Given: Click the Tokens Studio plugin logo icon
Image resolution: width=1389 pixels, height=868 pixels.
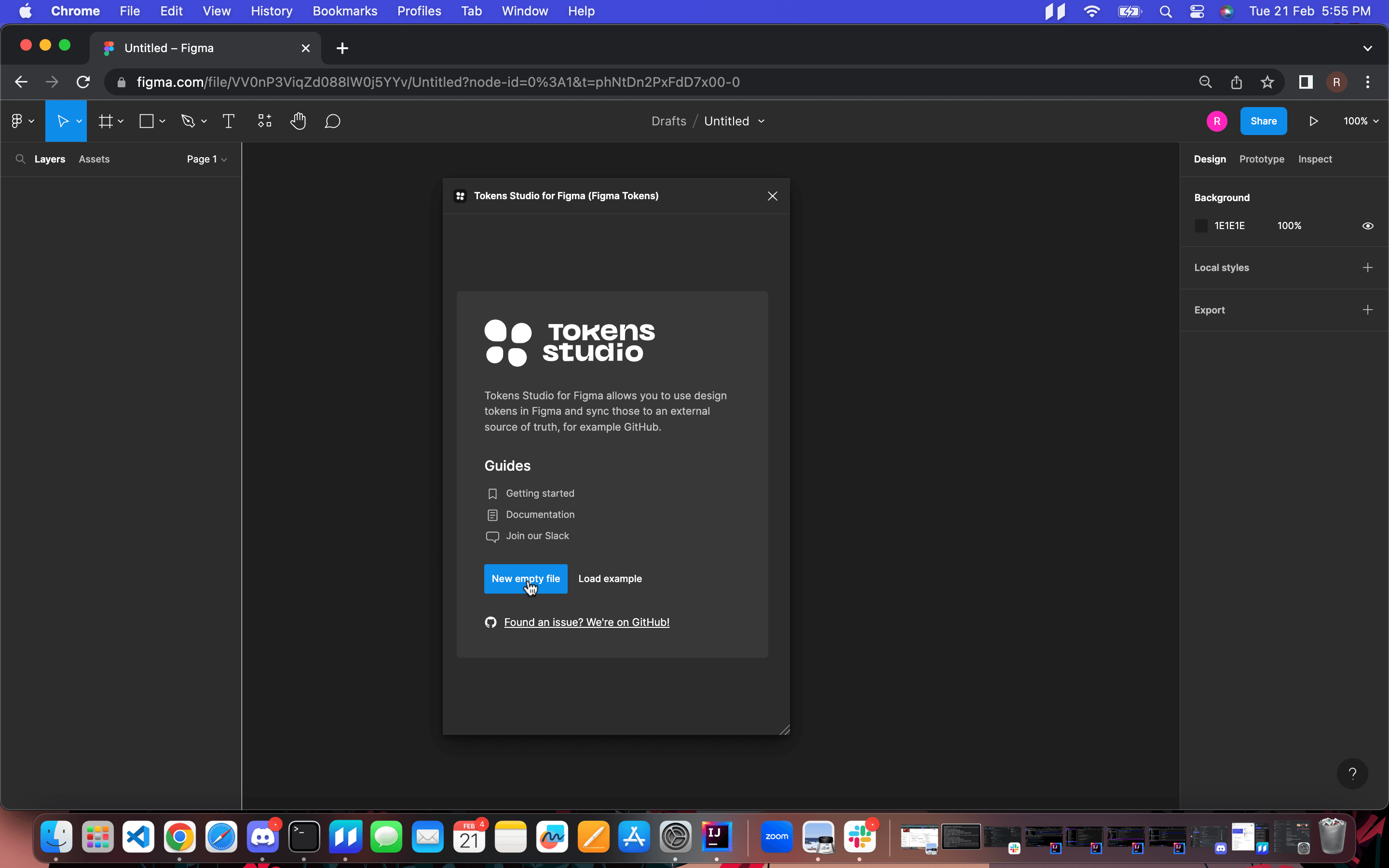Looking at the screenshot, I should pos(460,196).
